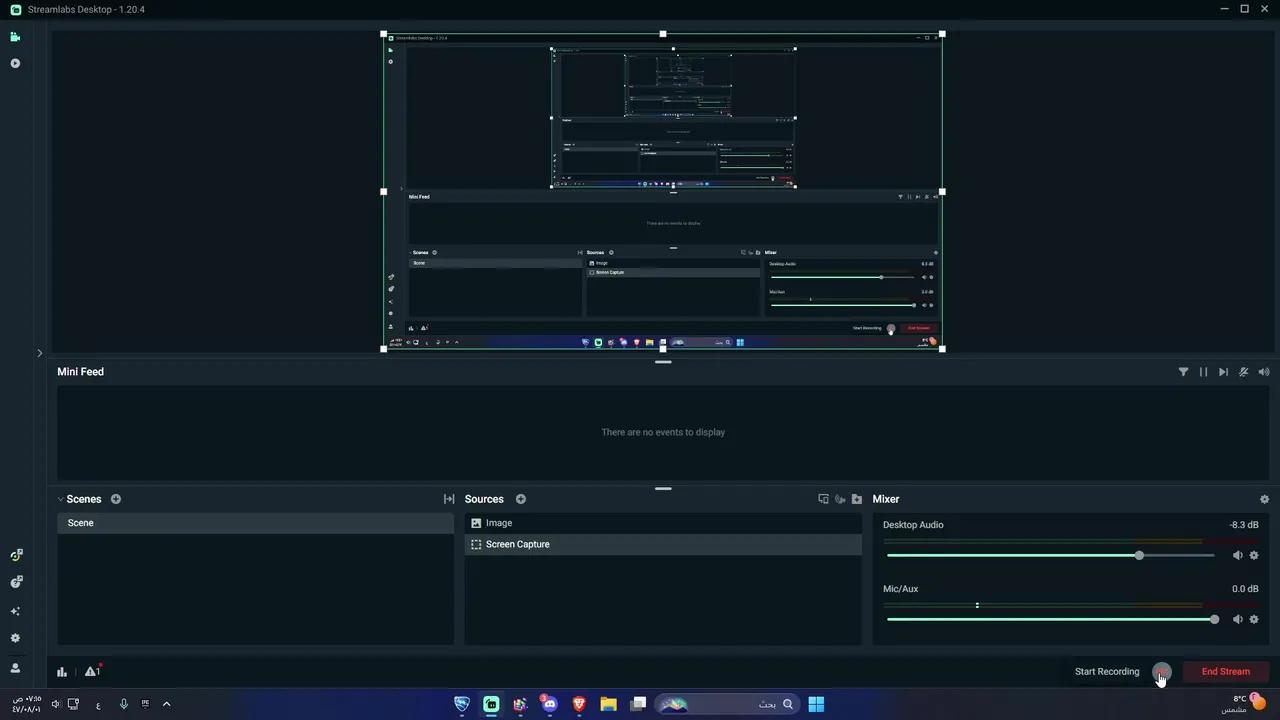Pause the Mini Feed alert queue
The image size is (1280, 720).
tap(1203, 372)
